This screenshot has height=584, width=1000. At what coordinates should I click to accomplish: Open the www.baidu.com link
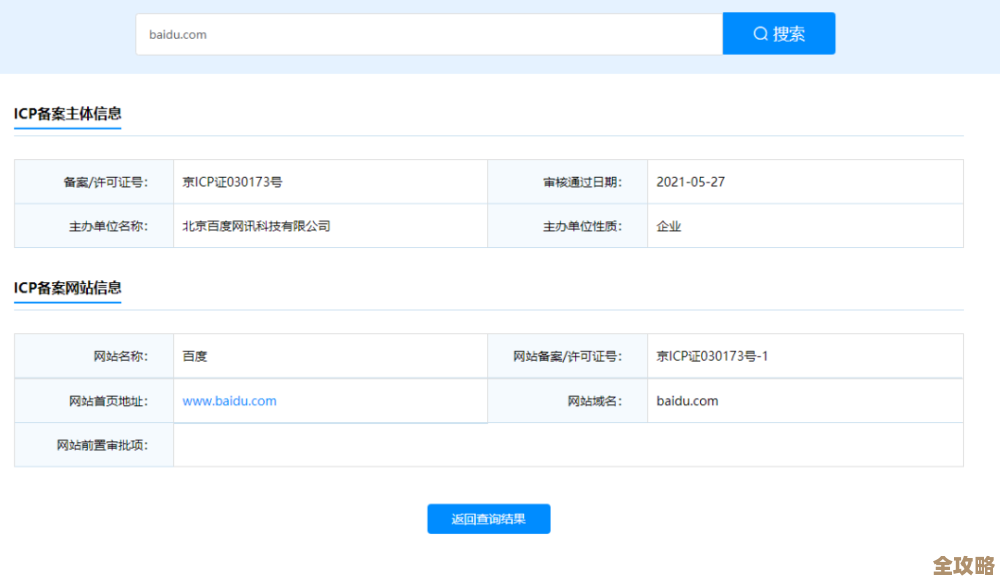pyautogui.click(x=229, y=400)
